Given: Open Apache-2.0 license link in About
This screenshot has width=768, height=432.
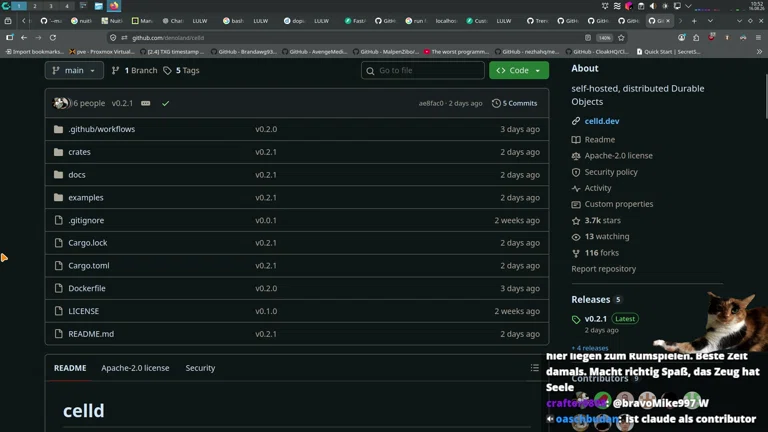Looking at the screenshot, I should 619,156.
